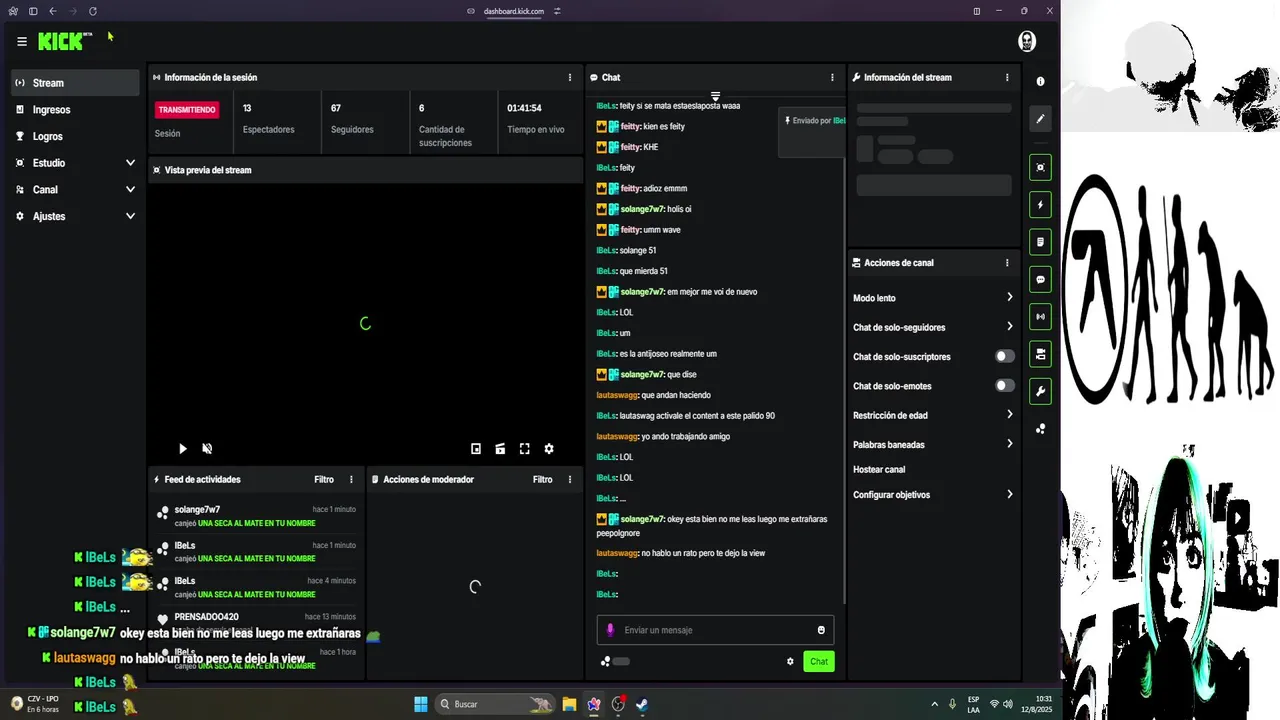Click the camera icon in right sidebar
This screenshot has height=720, width=1280.
pos(1040,354)
